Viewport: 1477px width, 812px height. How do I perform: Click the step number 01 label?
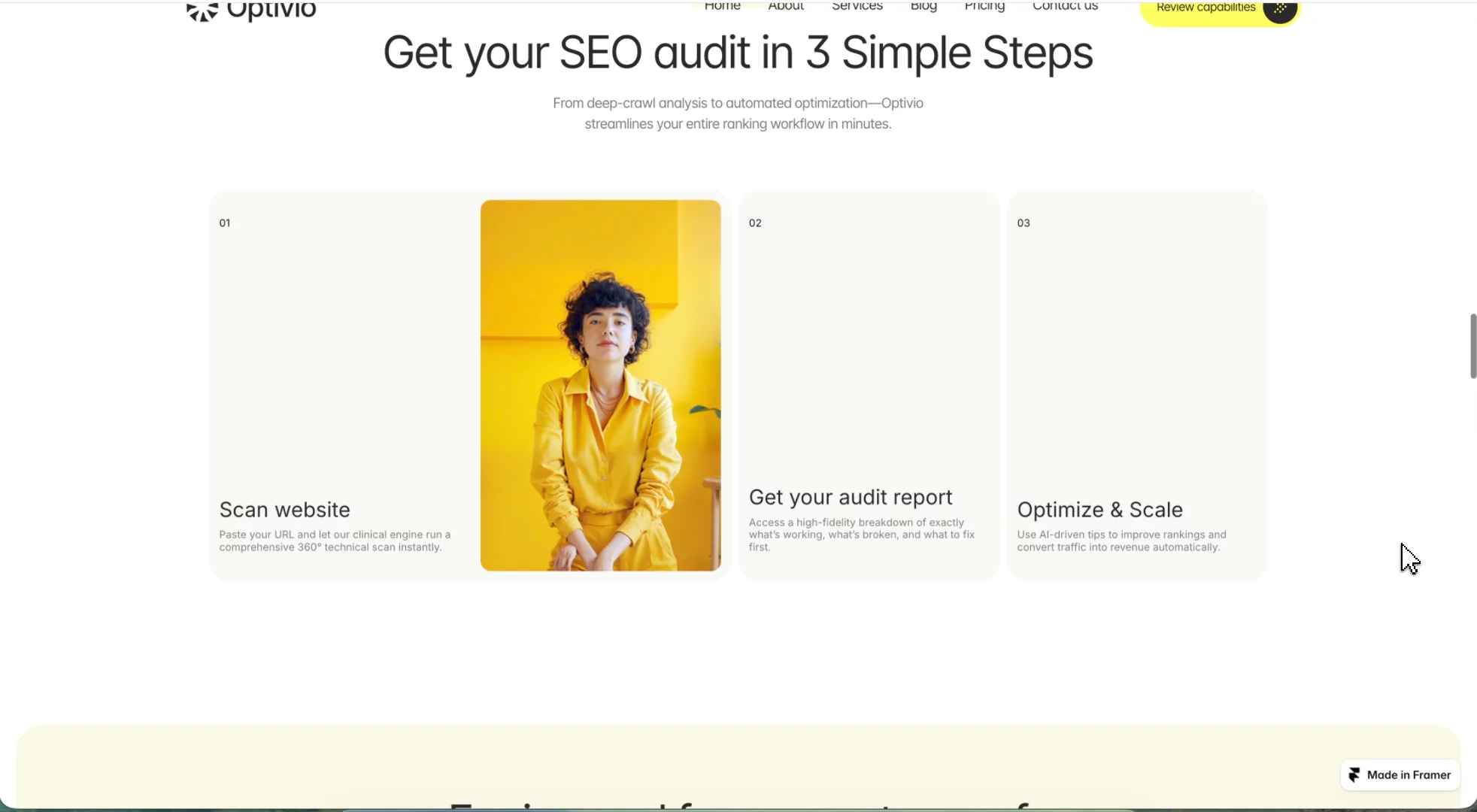click(225, 223)
